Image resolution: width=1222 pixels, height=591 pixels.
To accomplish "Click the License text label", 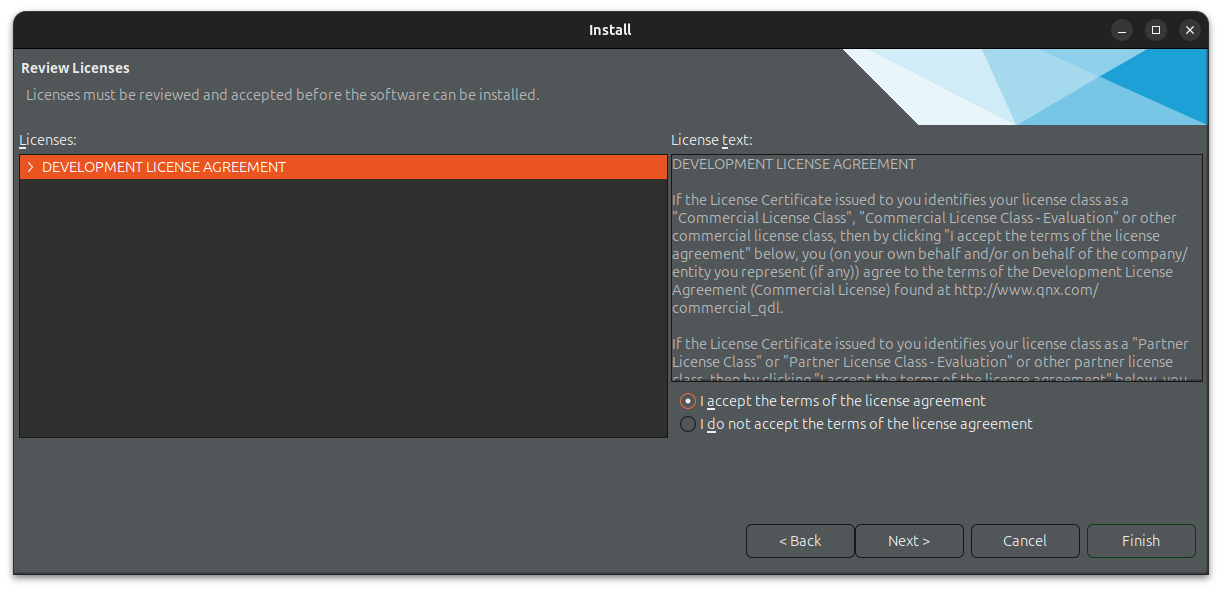I will coord(712,140).
